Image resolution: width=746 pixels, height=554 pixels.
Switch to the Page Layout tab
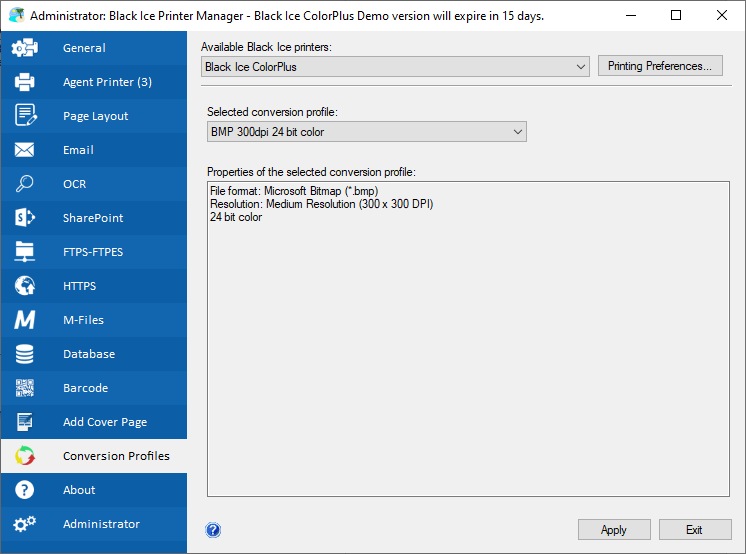coord(95,116)
